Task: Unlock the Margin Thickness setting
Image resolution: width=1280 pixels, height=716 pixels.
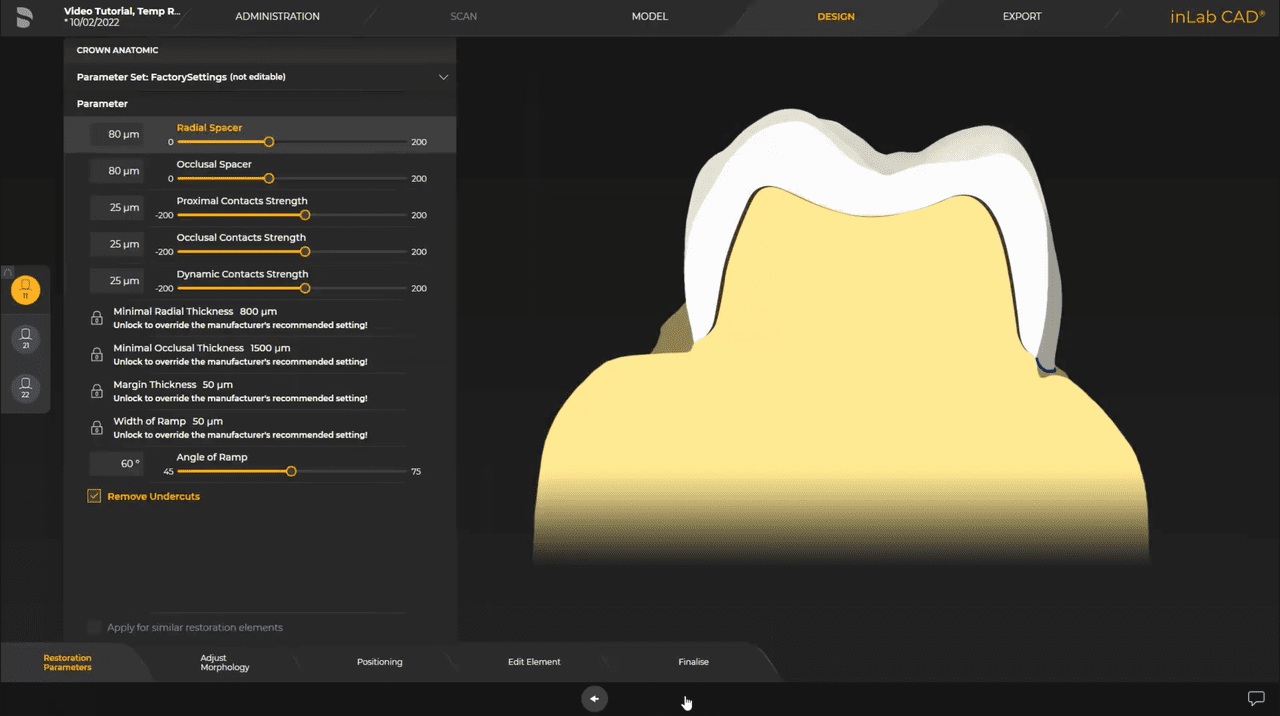Action: (x=96, y=391)
